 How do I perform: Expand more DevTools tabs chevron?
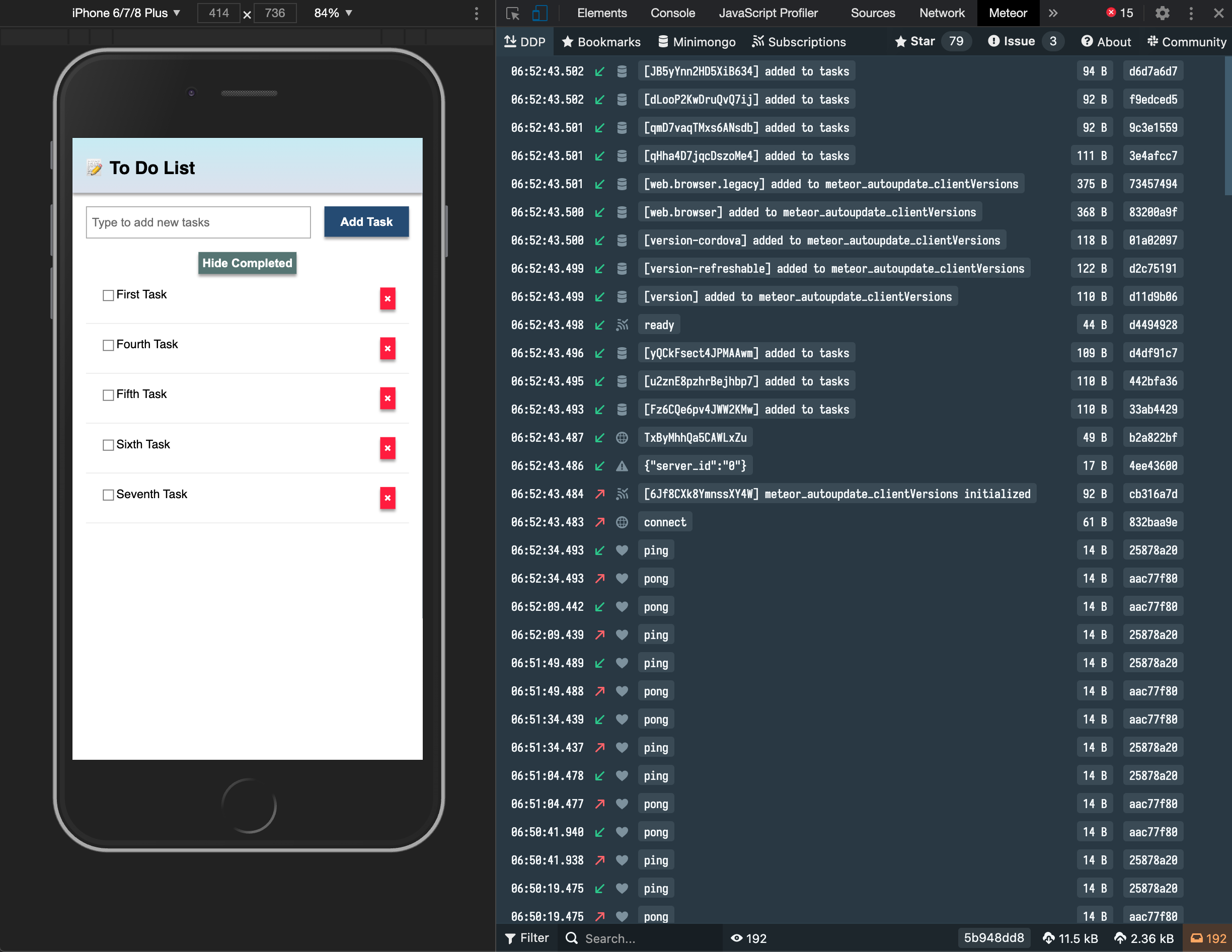(x=1053, y=13)
